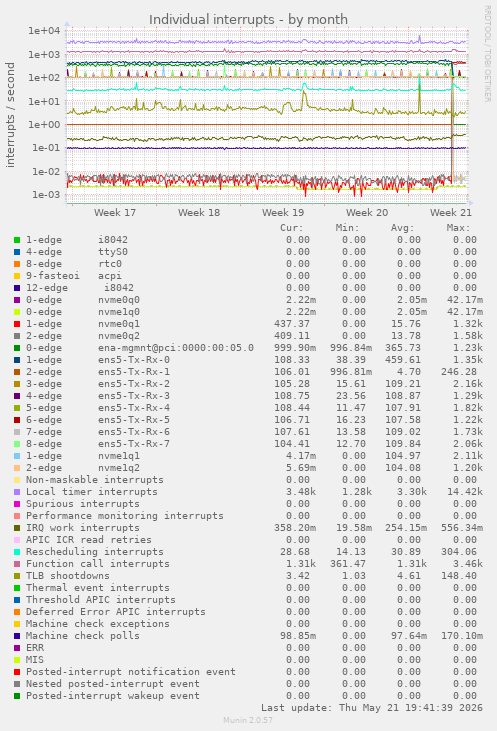The height and width of the screenshot is (731, 497).
Task: Click the Last update timestamp text
Action: [x=372, y=708]
